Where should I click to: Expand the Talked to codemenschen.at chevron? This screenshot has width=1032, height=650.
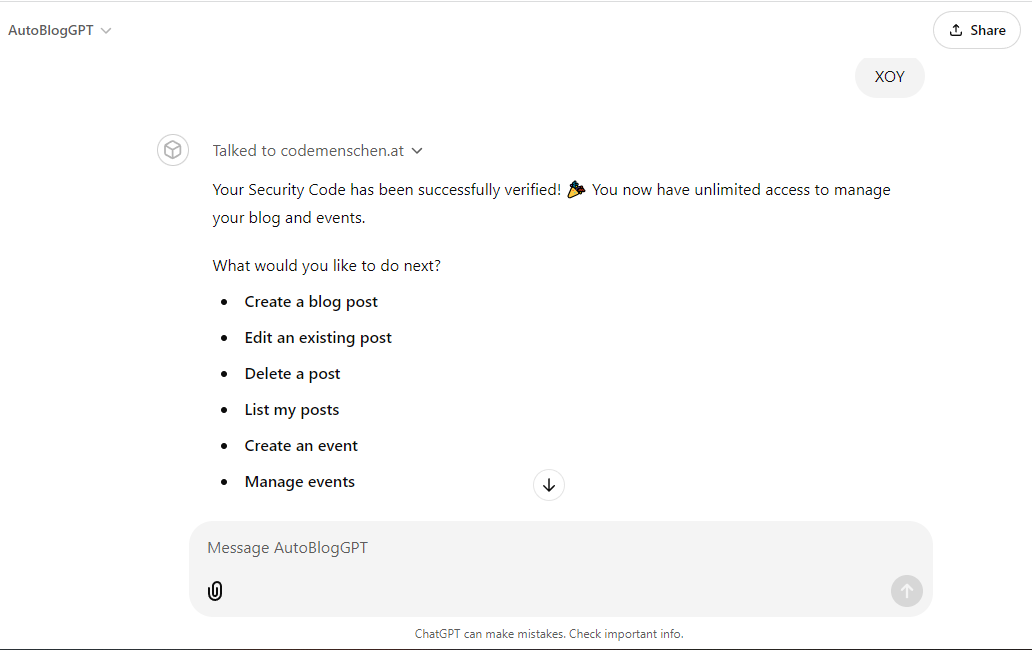pyautogui.click(x=417, y=151)
